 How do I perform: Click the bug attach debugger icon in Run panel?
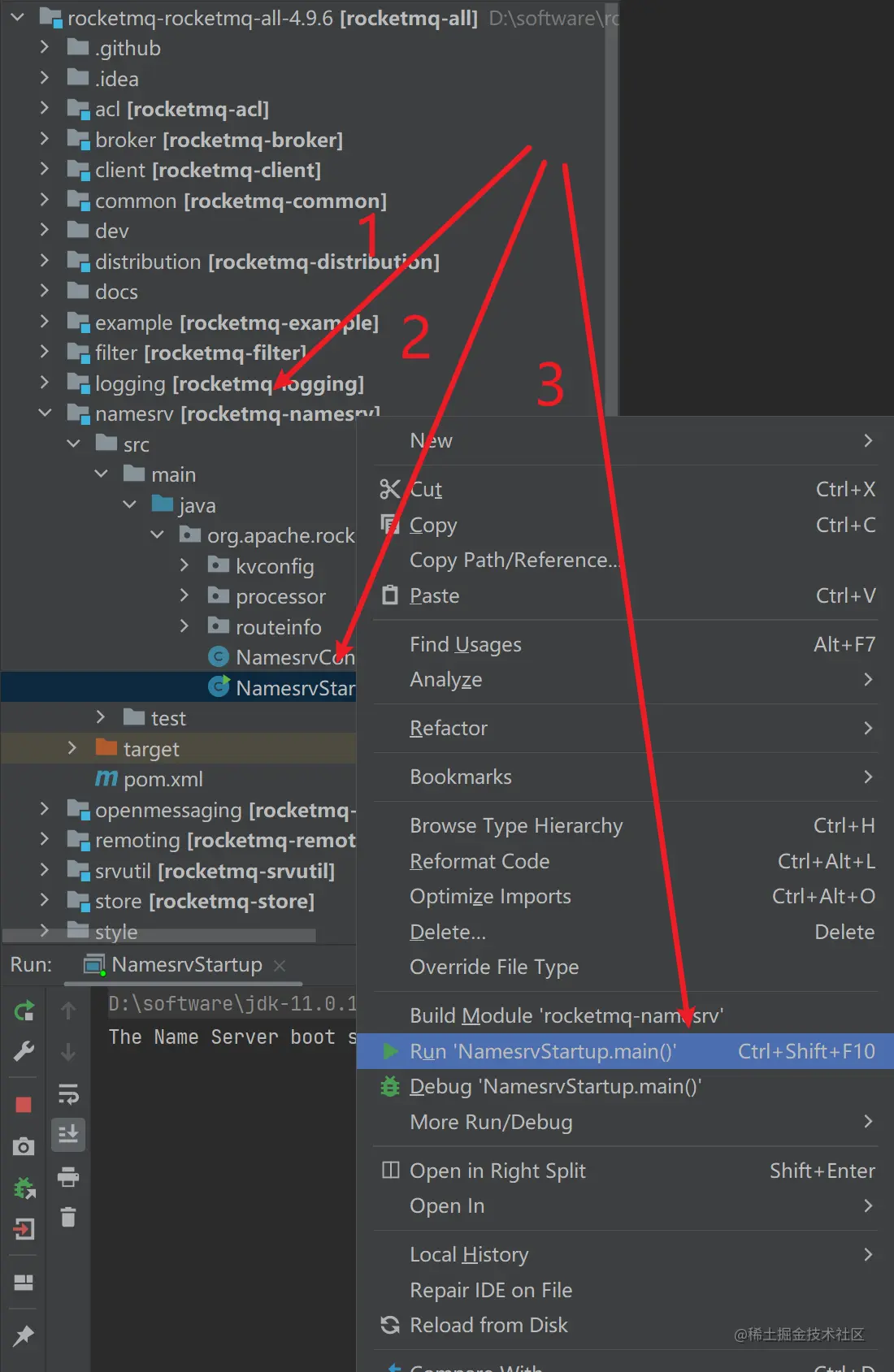pyautogui.click(x=24, y=1188)
